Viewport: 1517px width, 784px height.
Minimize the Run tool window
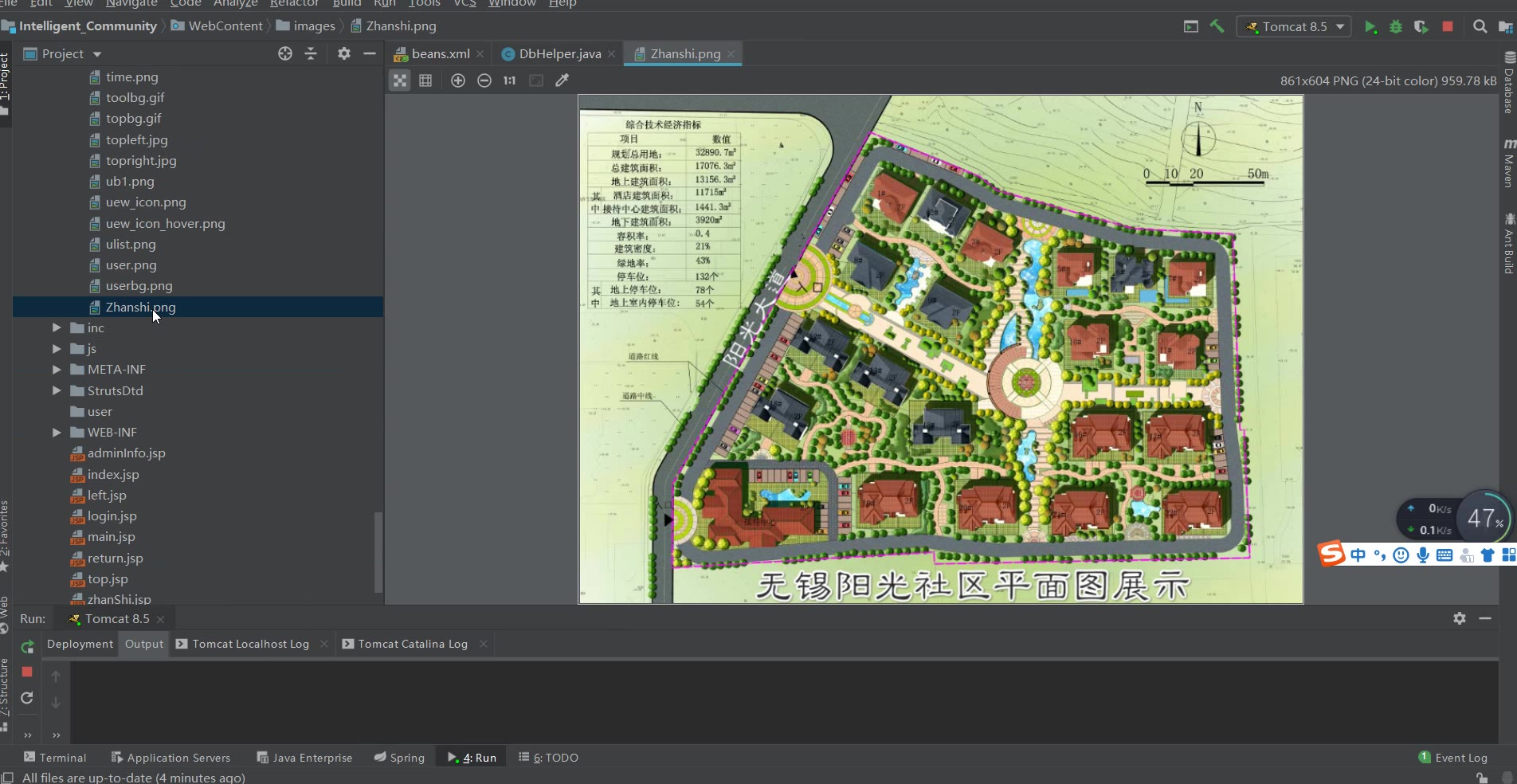1485,618
